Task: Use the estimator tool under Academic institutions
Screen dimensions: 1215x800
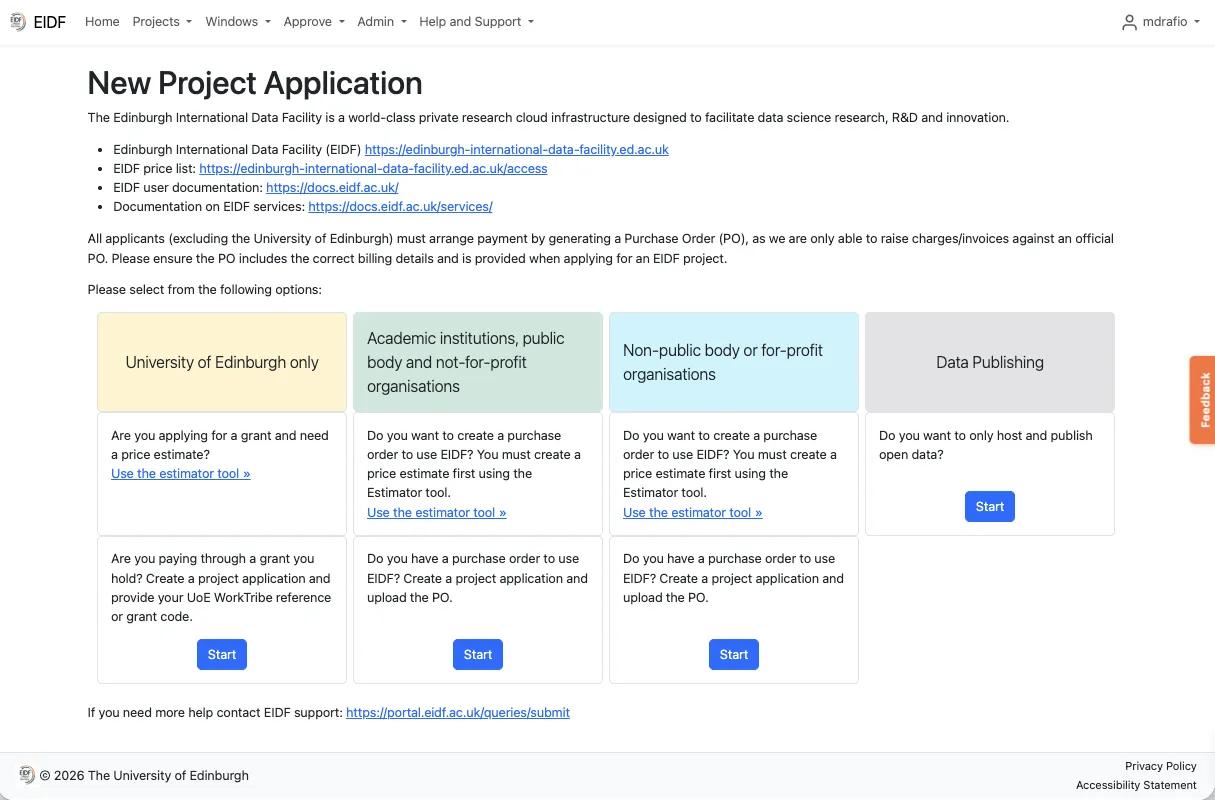Action: point(437,512)
